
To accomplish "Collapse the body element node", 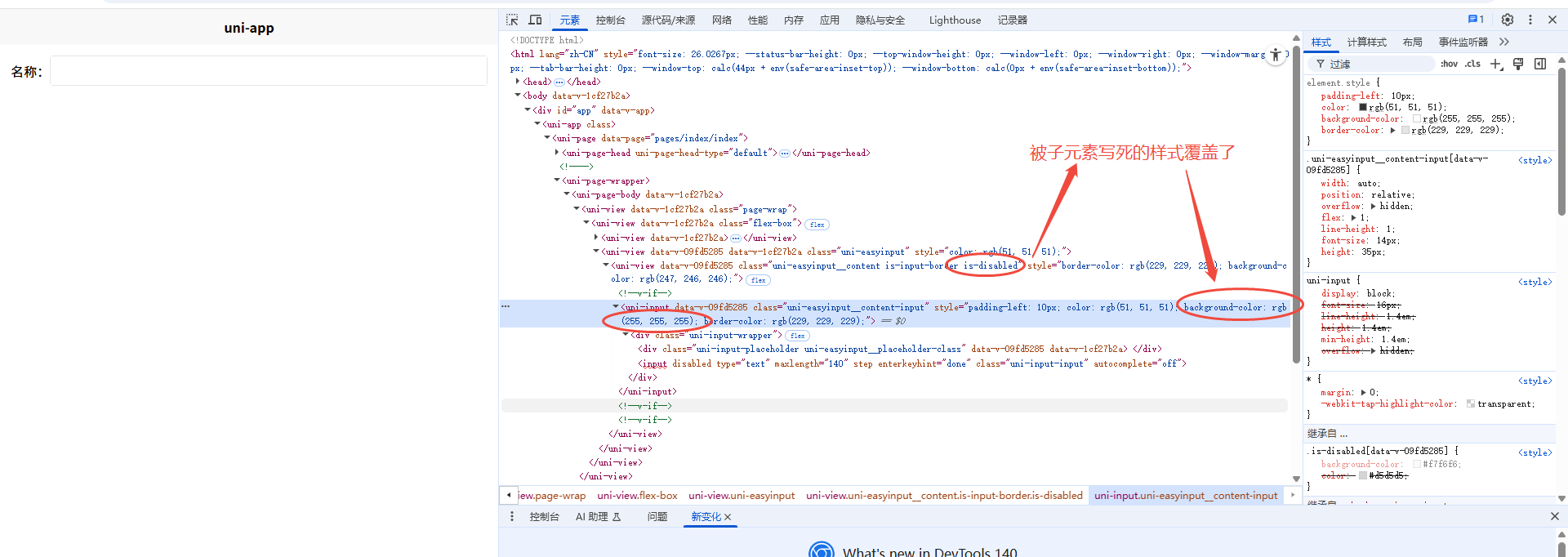I will pos(518,96).
